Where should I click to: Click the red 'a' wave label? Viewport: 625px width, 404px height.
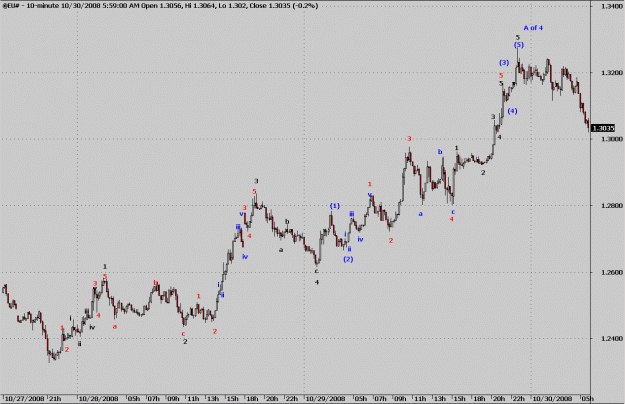click(x=115, y=327)
